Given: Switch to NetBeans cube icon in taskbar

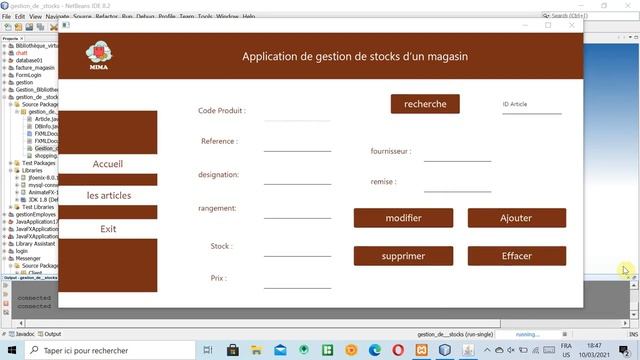Looking at the screenshot, I should (x=445, y=350).
